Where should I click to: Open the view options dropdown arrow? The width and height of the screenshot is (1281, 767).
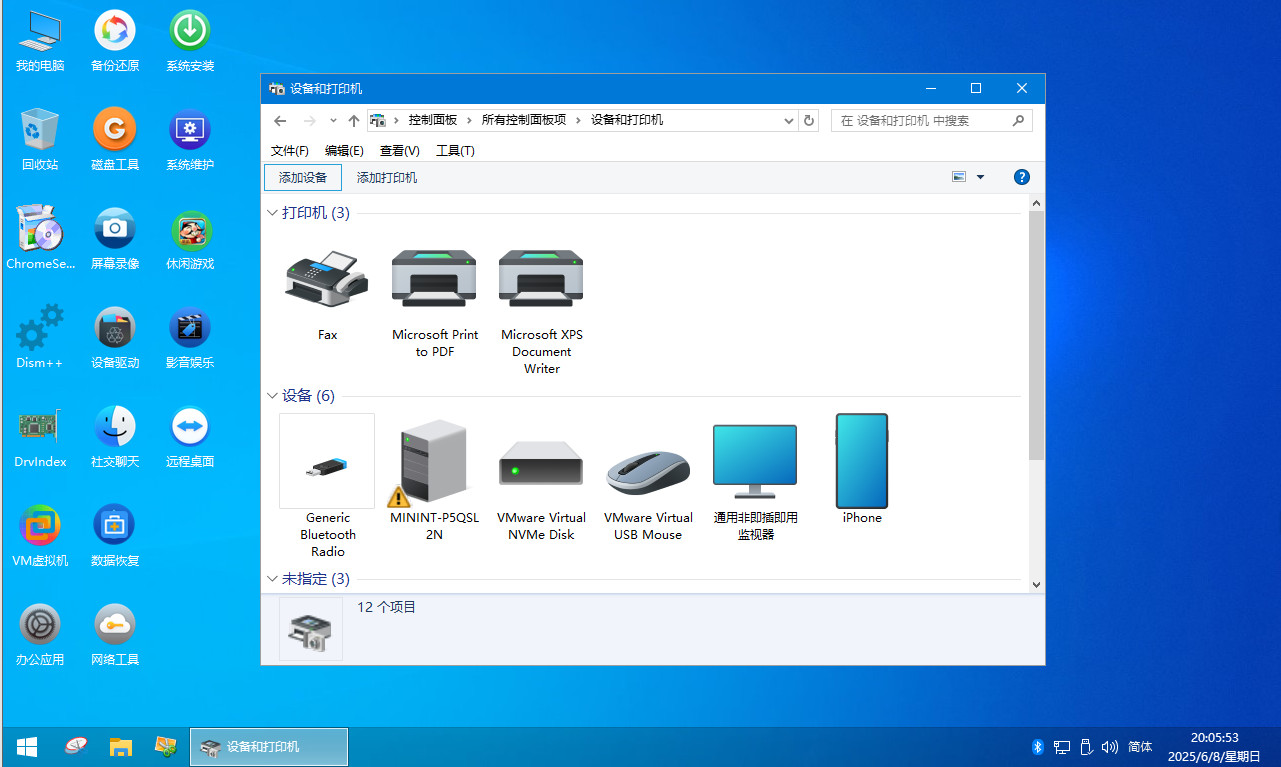(980, 177)
